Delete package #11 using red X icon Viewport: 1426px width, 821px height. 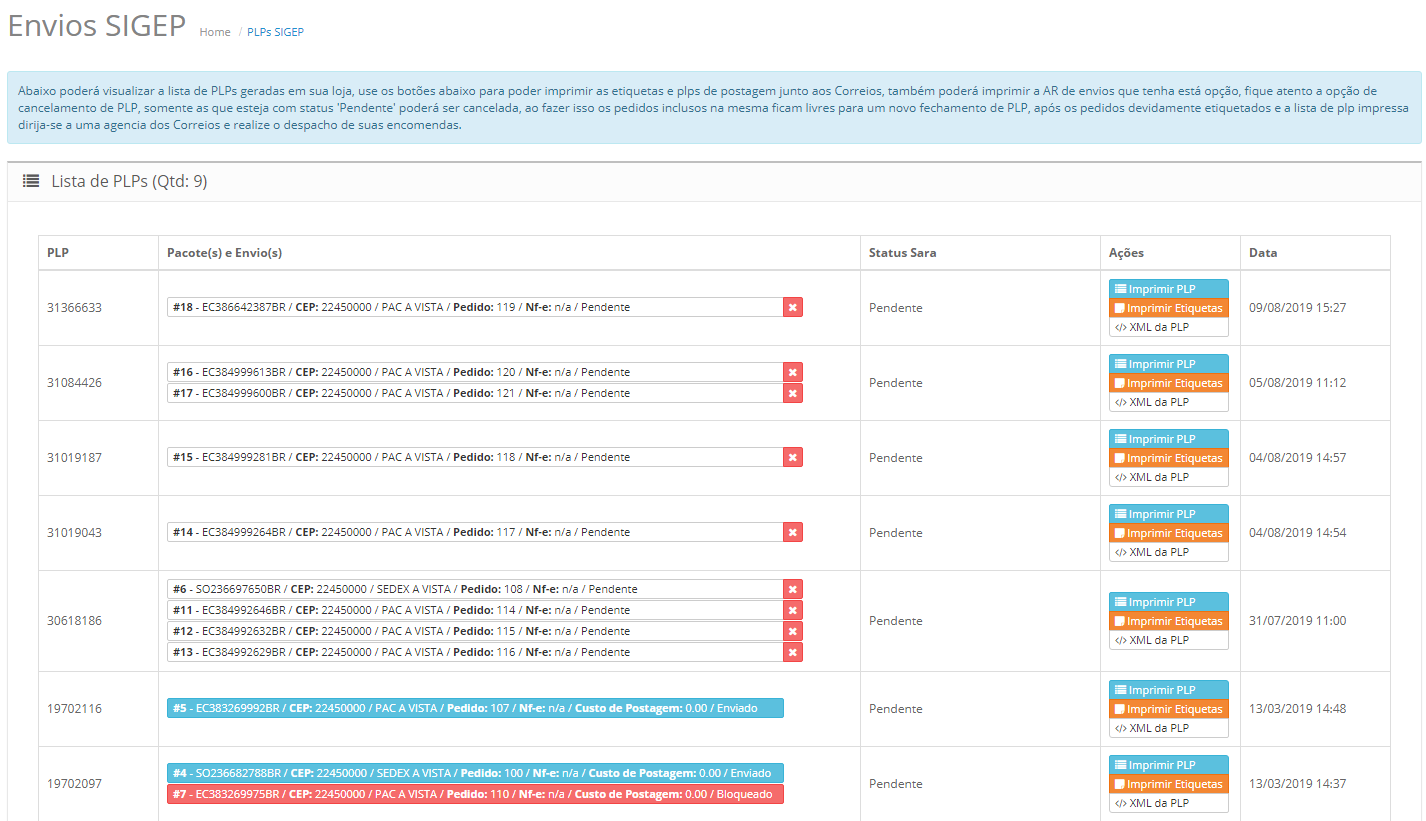pos(792,611)
